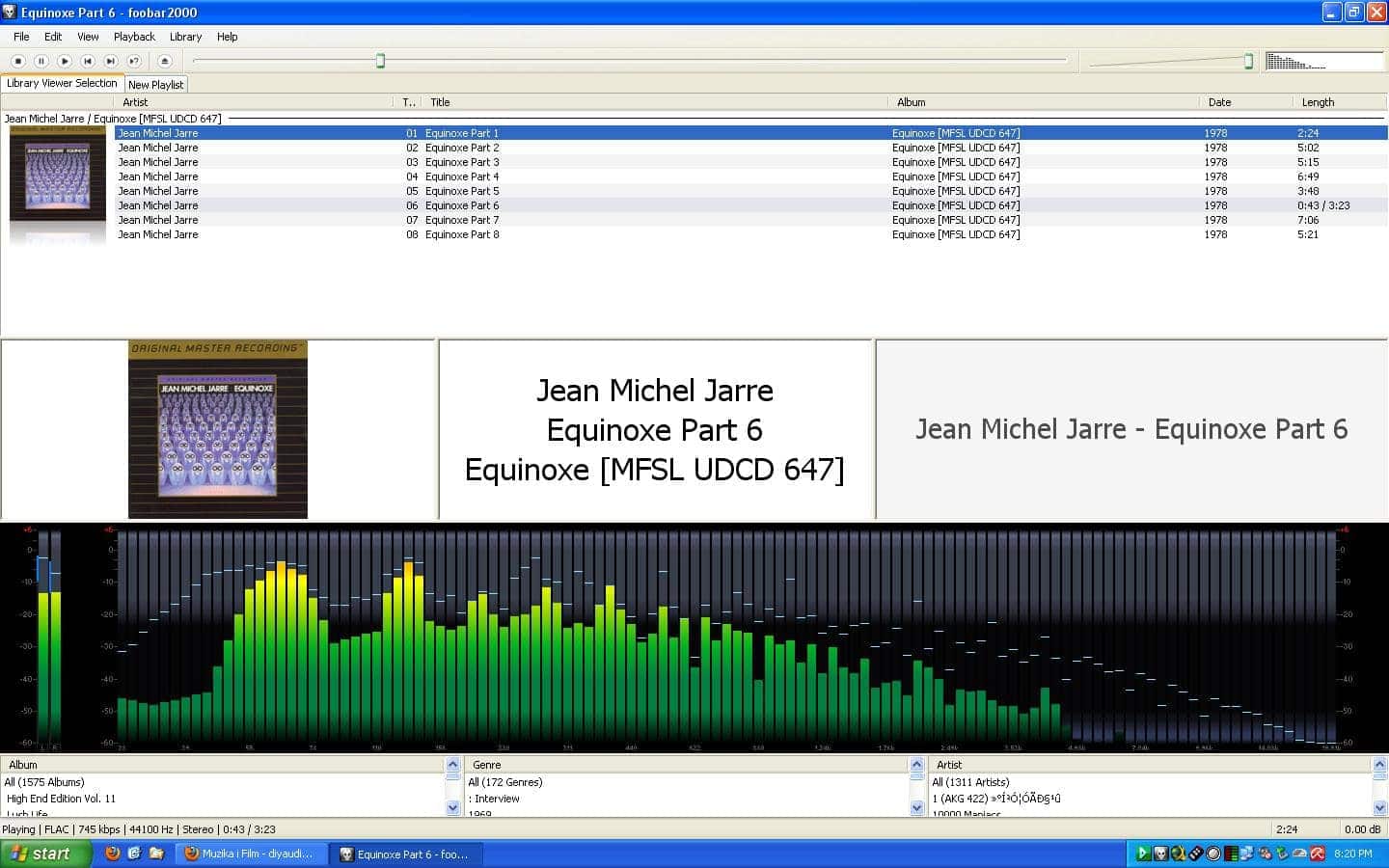Viewport: 1389px width, 868px height.
Task: Select the Equinoxe Part 1 track
Action: [x=750, y=133]
